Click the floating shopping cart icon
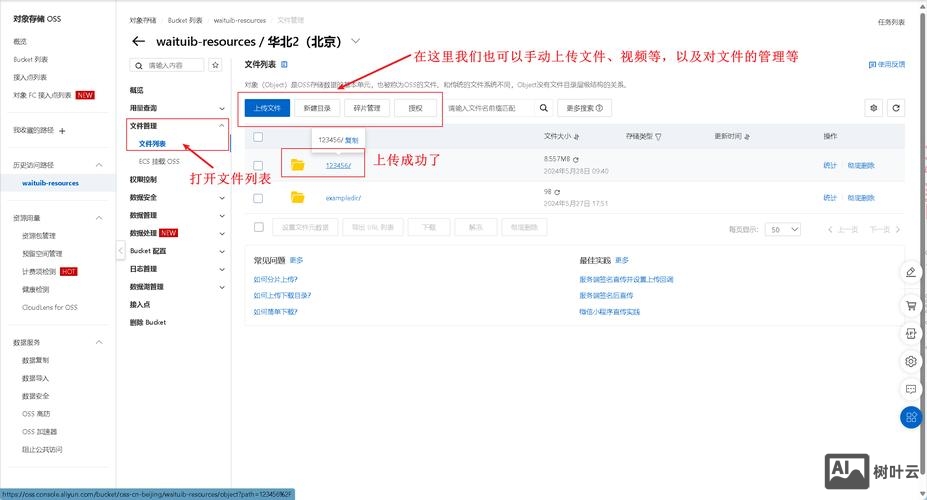Viewport: 927px width, 500px height. pyautogui.click(x=911, y=306)
